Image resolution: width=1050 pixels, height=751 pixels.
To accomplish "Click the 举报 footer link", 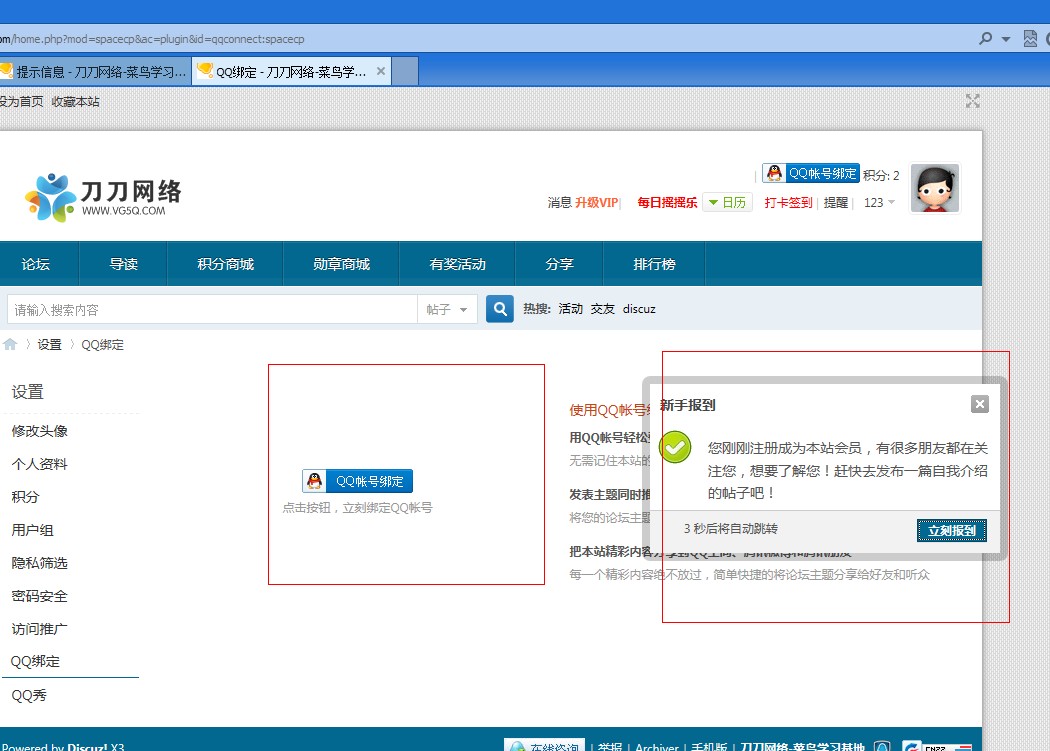I will (609, 746).
